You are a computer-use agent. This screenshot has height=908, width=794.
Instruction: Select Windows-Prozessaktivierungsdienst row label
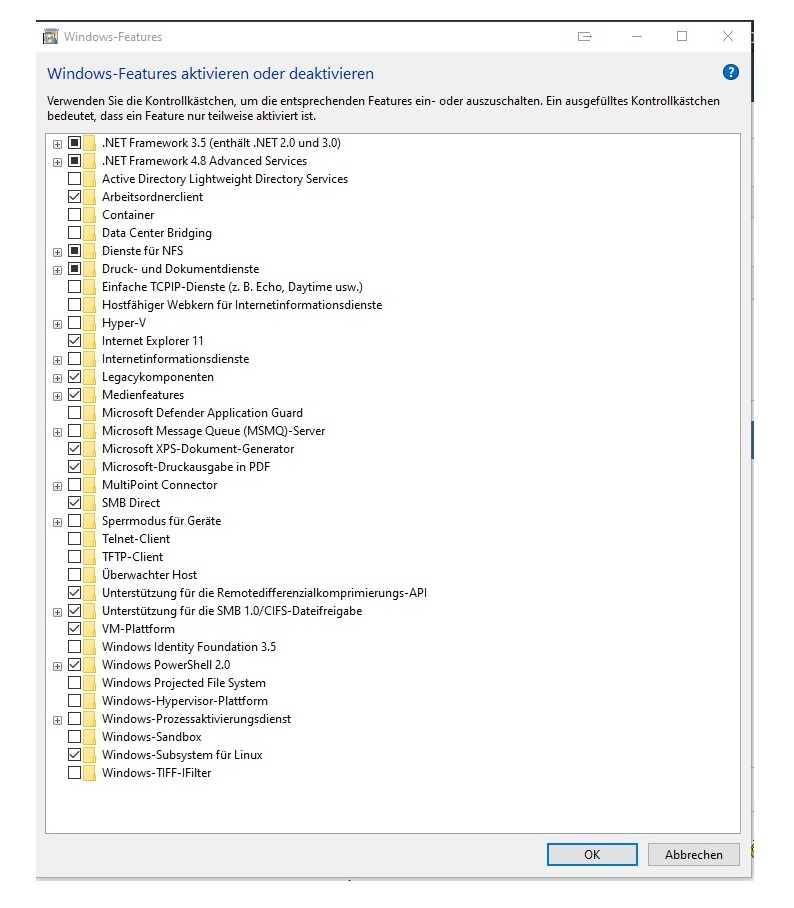(x=196, y=719)
